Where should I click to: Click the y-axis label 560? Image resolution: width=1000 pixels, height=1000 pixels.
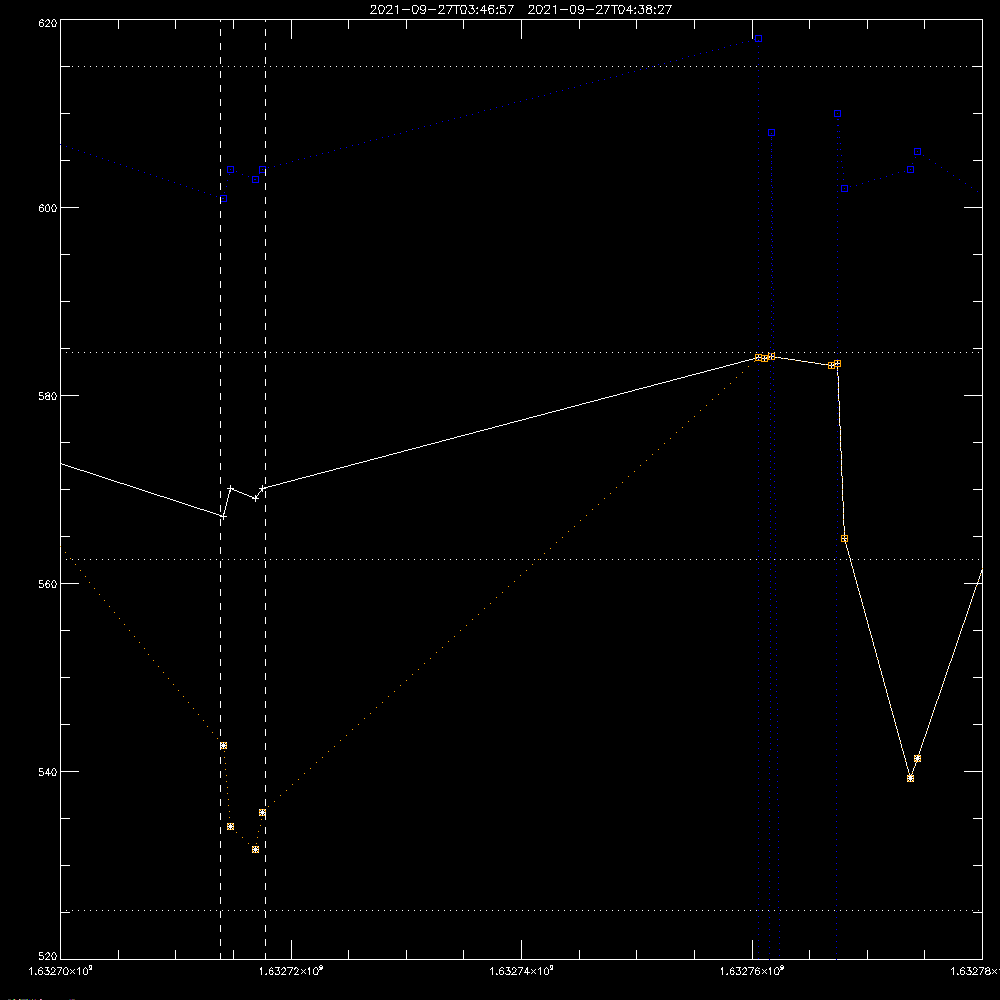pos(48,584)
